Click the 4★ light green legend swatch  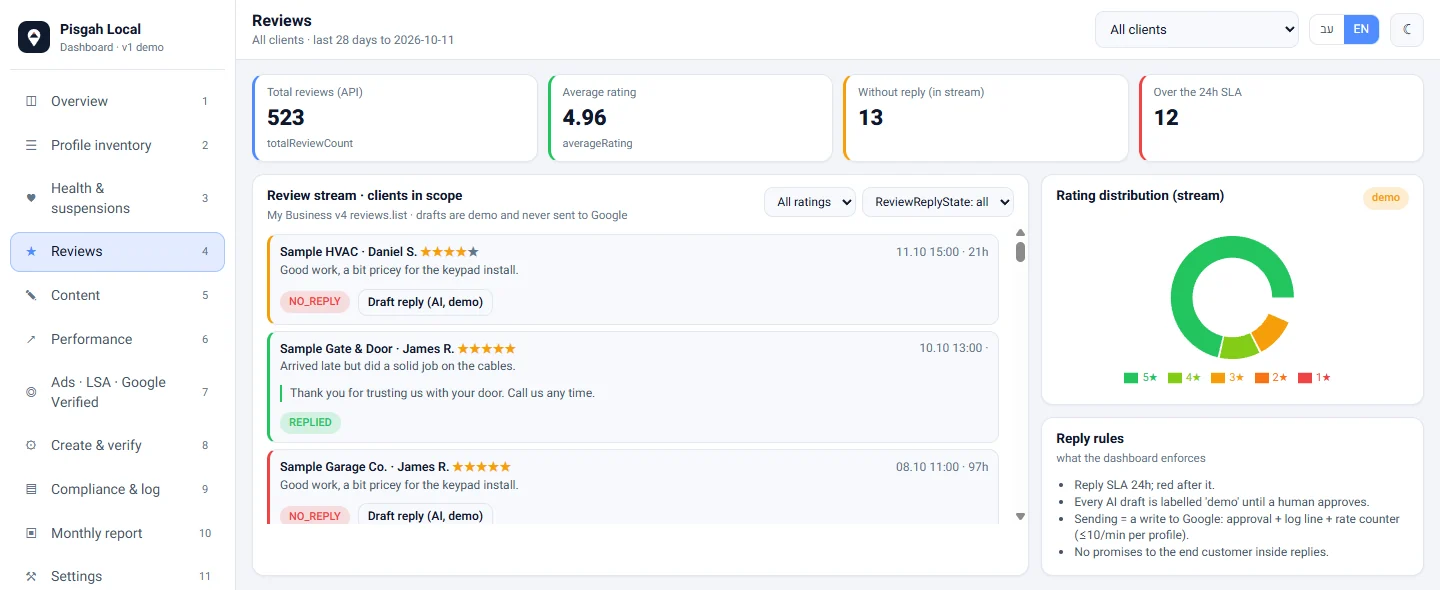(x=1174, y=378)
